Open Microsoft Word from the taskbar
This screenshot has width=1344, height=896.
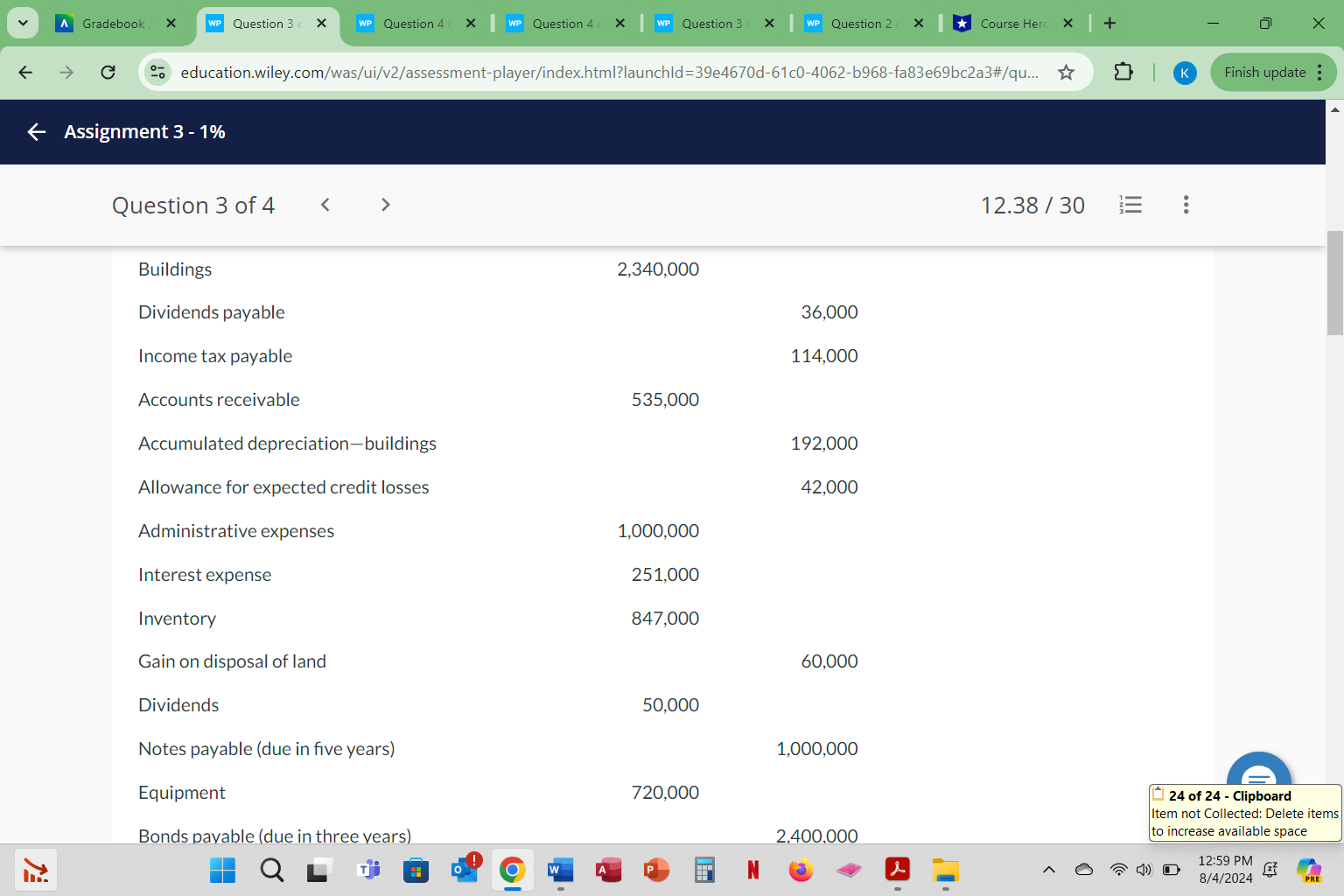click(560, 870)
